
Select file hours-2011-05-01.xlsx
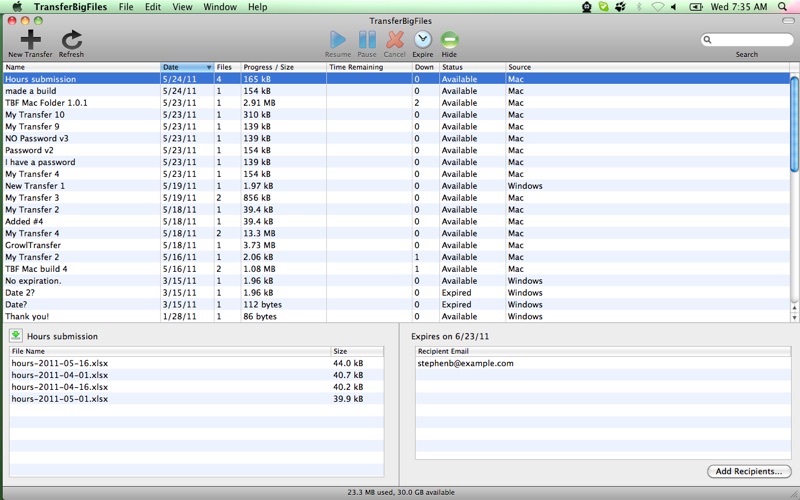click(x=196, y=398)
